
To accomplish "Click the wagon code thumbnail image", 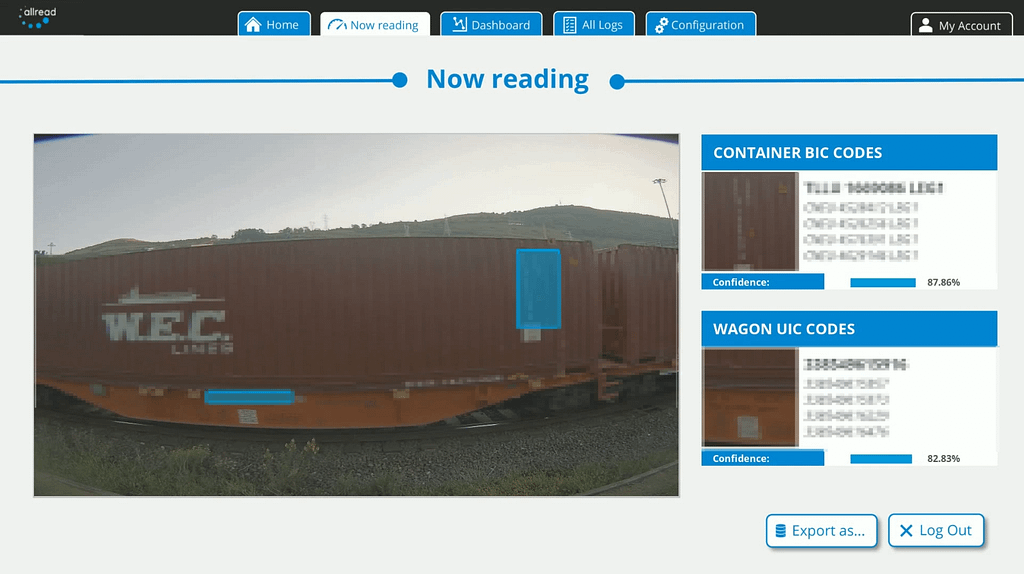I will click(750, 398).
